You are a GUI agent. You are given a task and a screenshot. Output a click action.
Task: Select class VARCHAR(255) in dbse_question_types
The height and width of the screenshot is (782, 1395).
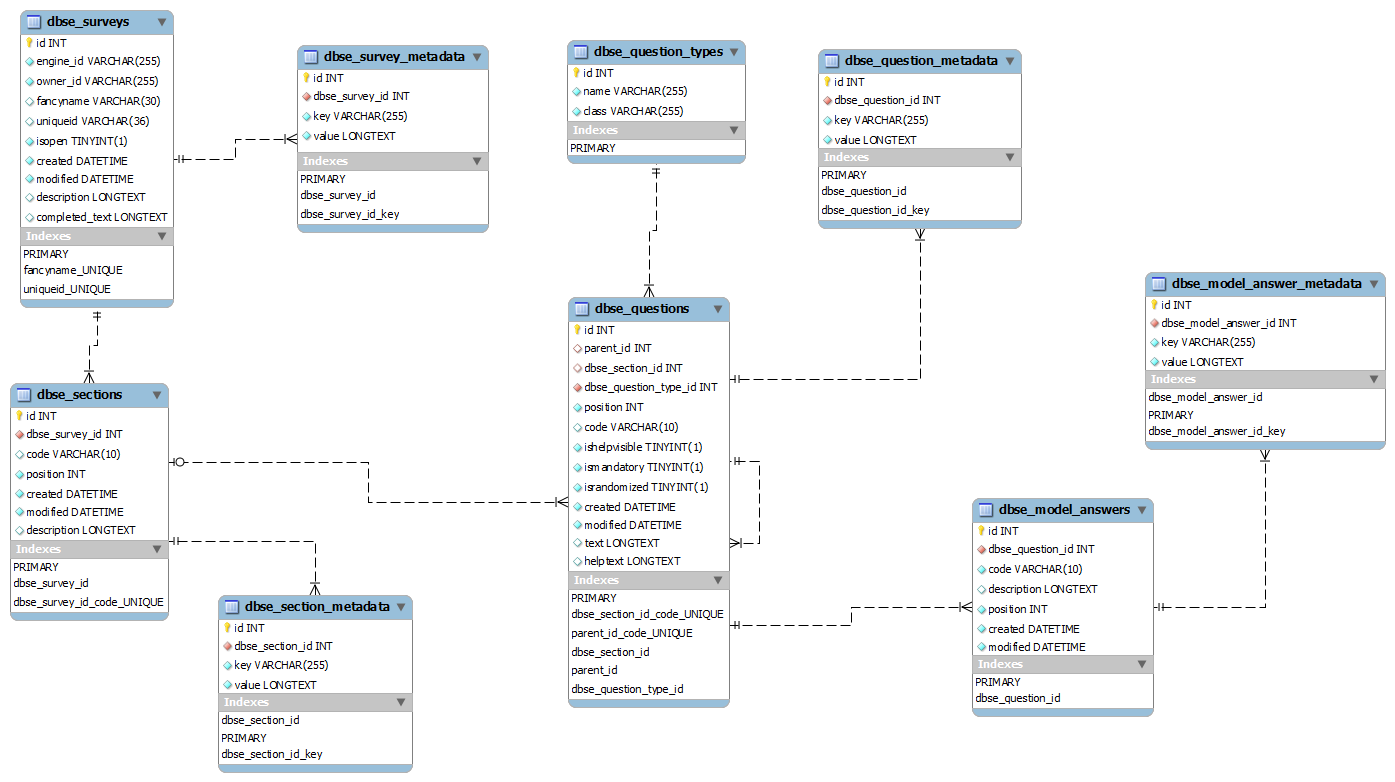[633, 111]
